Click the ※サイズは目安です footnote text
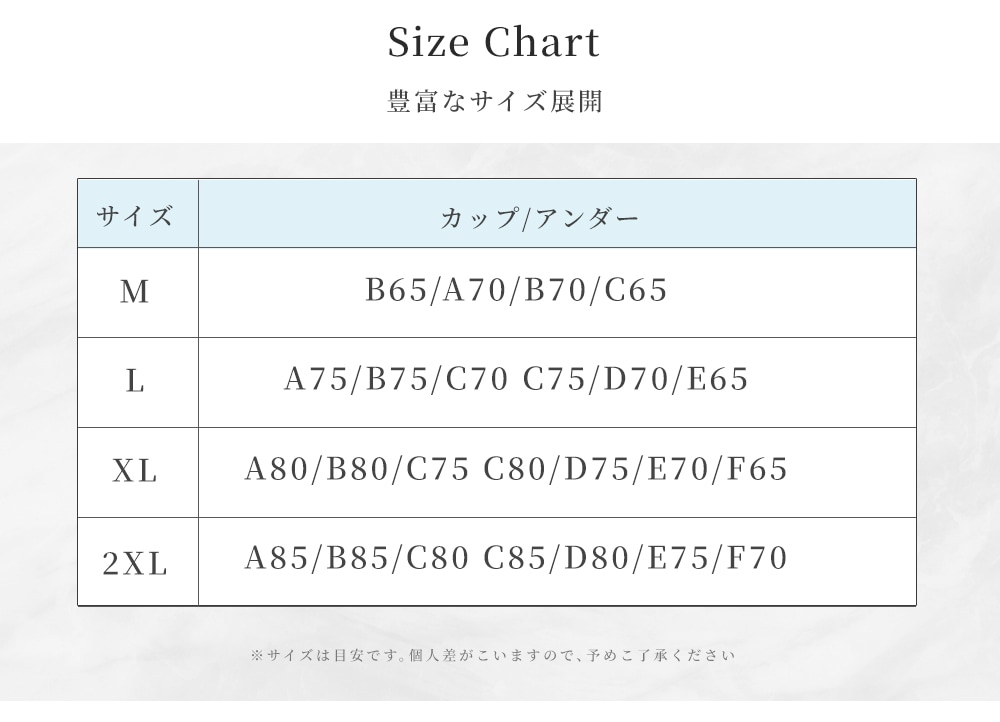This screenshot has width=1000, height=722. click(492, 656)
